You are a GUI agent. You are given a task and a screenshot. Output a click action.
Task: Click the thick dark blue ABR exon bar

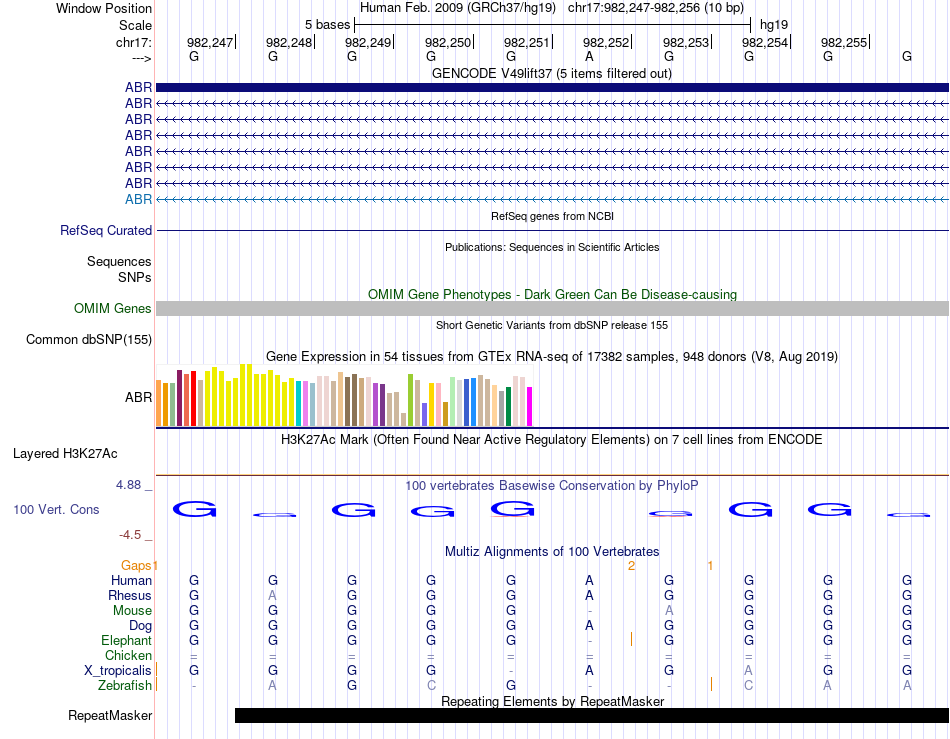552,87
